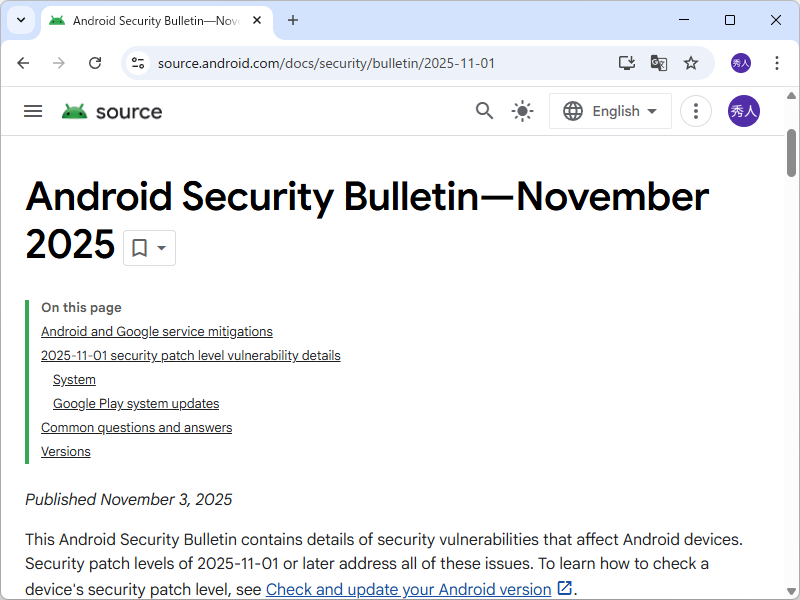Bookmark this page with the star icon

(x=691, y=62)
